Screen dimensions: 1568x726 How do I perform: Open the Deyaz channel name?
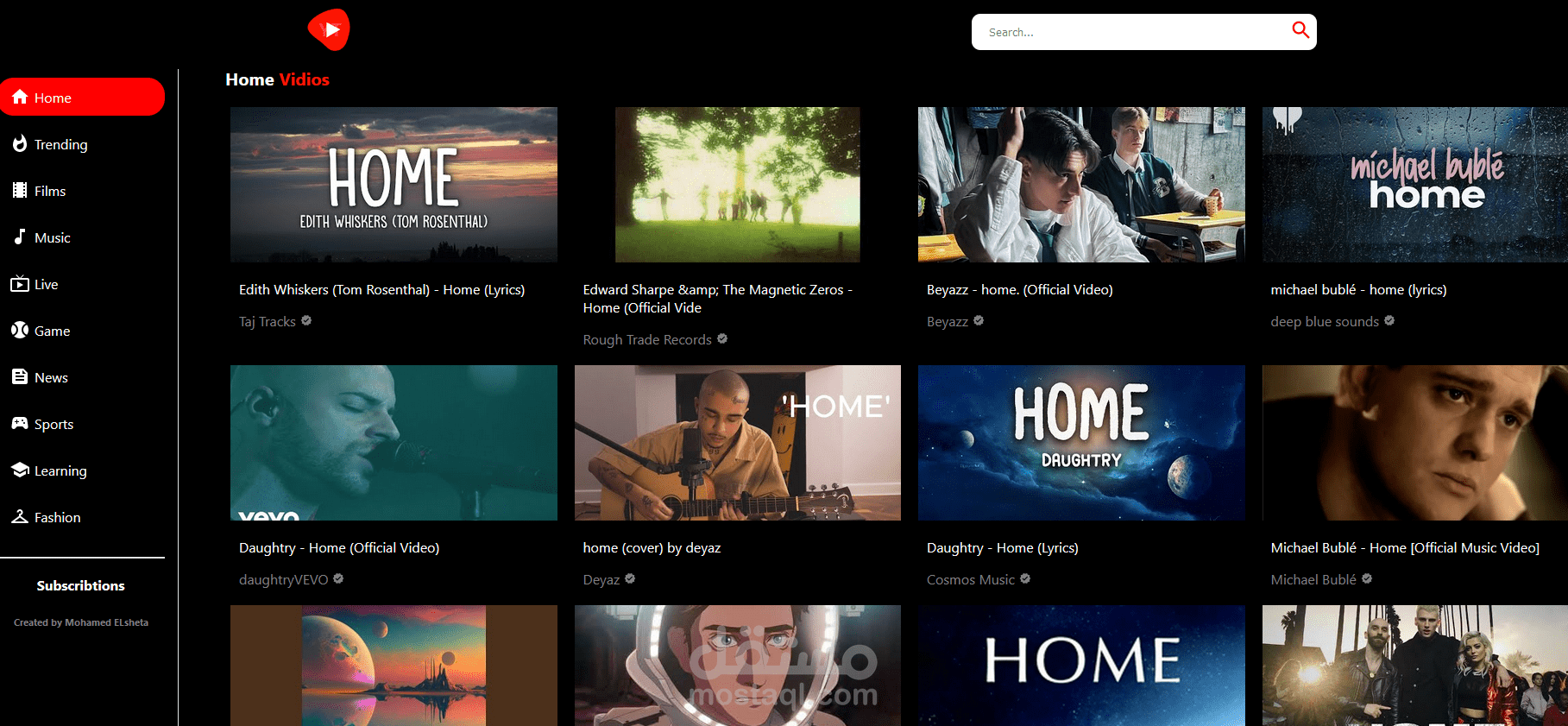click(601, 580)
